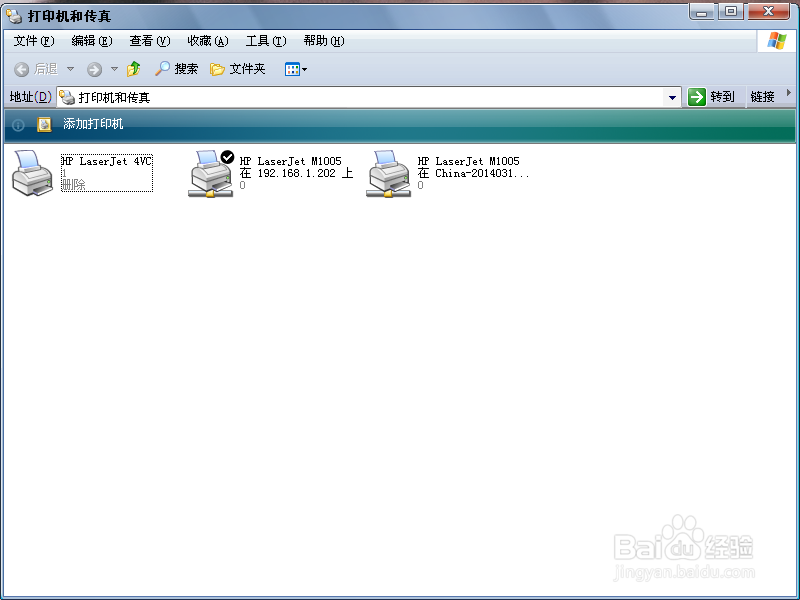Click the add printer icon in banner
Screen dimensions: 800x600
point(44,124)
